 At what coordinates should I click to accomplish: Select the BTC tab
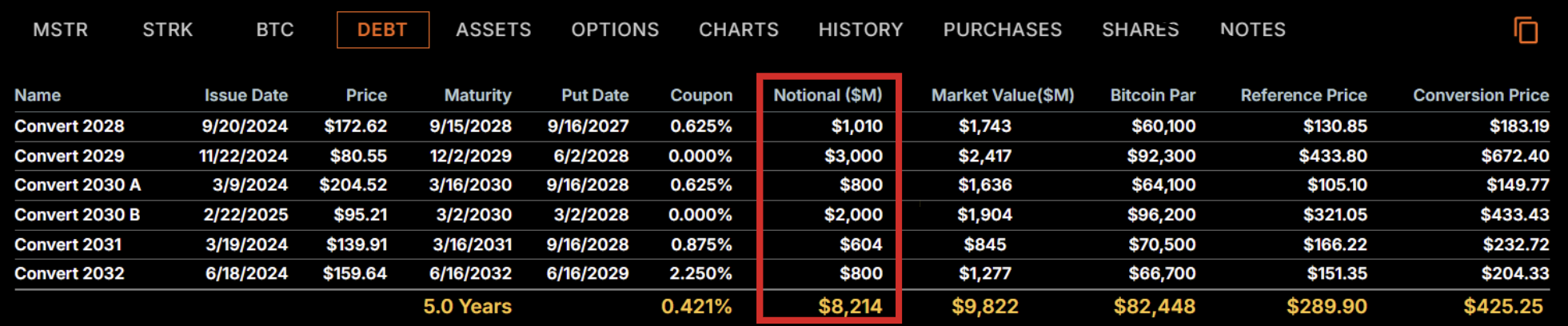coord(275,30)
